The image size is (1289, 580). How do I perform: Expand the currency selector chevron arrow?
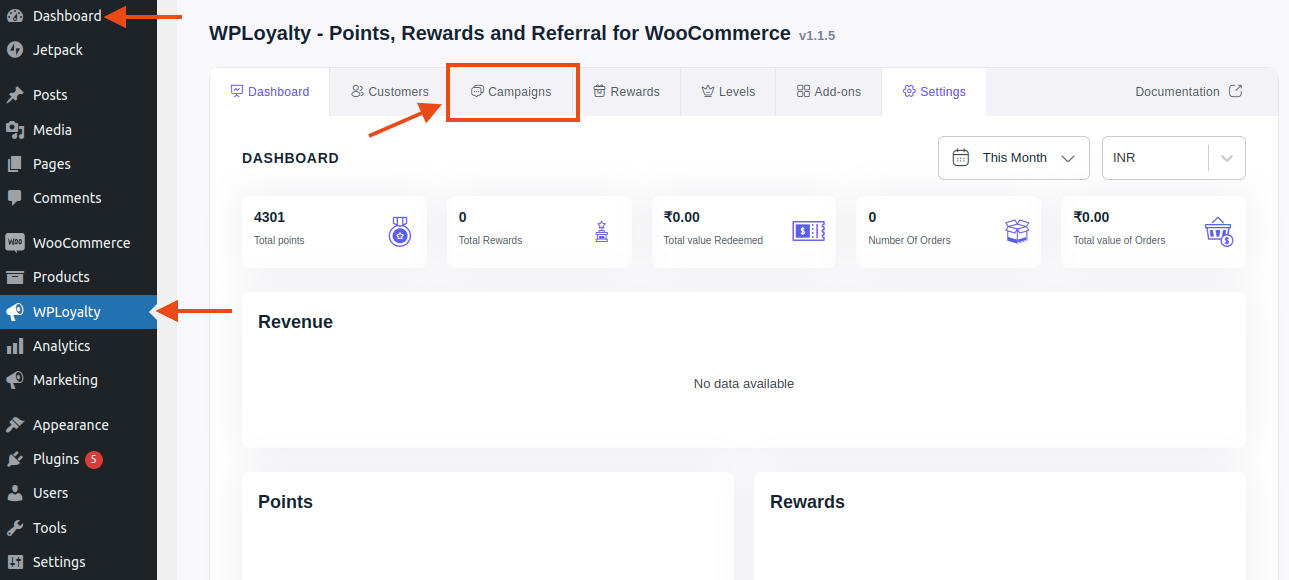[1227, 158]
